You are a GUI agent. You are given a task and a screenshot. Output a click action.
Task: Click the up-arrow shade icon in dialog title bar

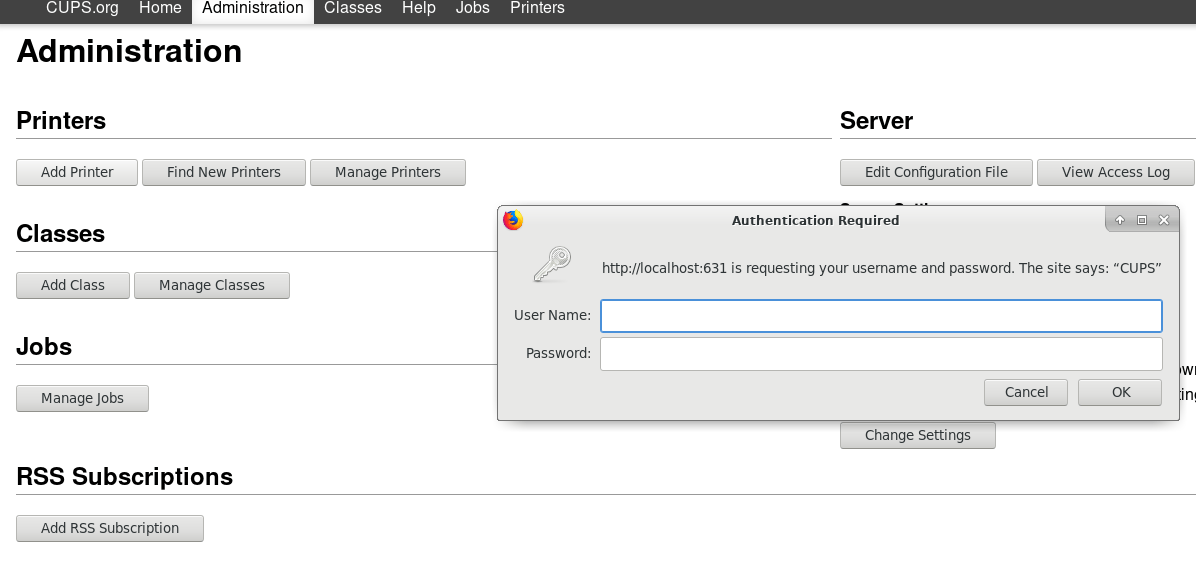(1120, 220)
